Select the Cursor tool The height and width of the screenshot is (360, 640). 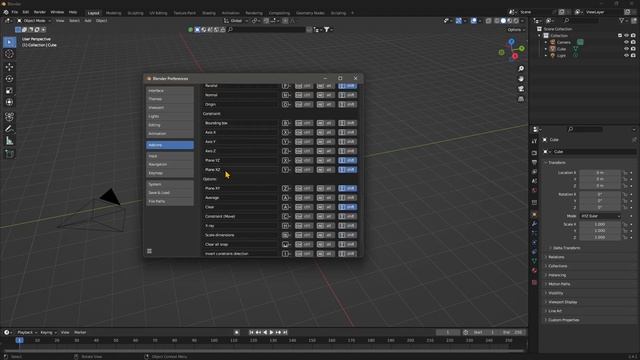coord(9,54)
